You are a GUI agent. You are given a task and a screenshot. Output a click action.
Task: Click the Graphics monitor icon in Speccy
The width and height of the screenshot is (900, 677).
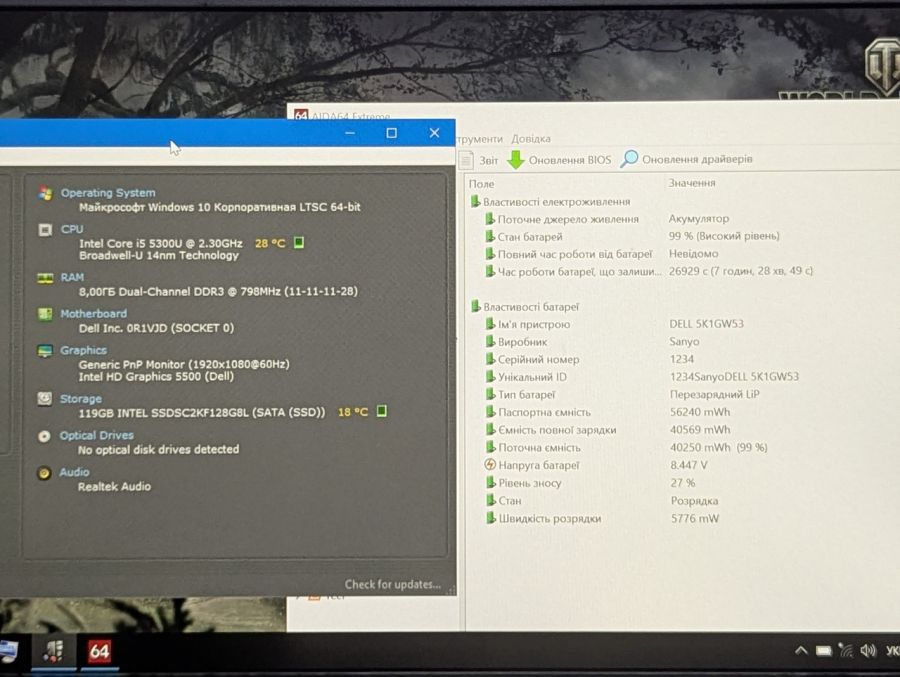(x=45, y=351)
